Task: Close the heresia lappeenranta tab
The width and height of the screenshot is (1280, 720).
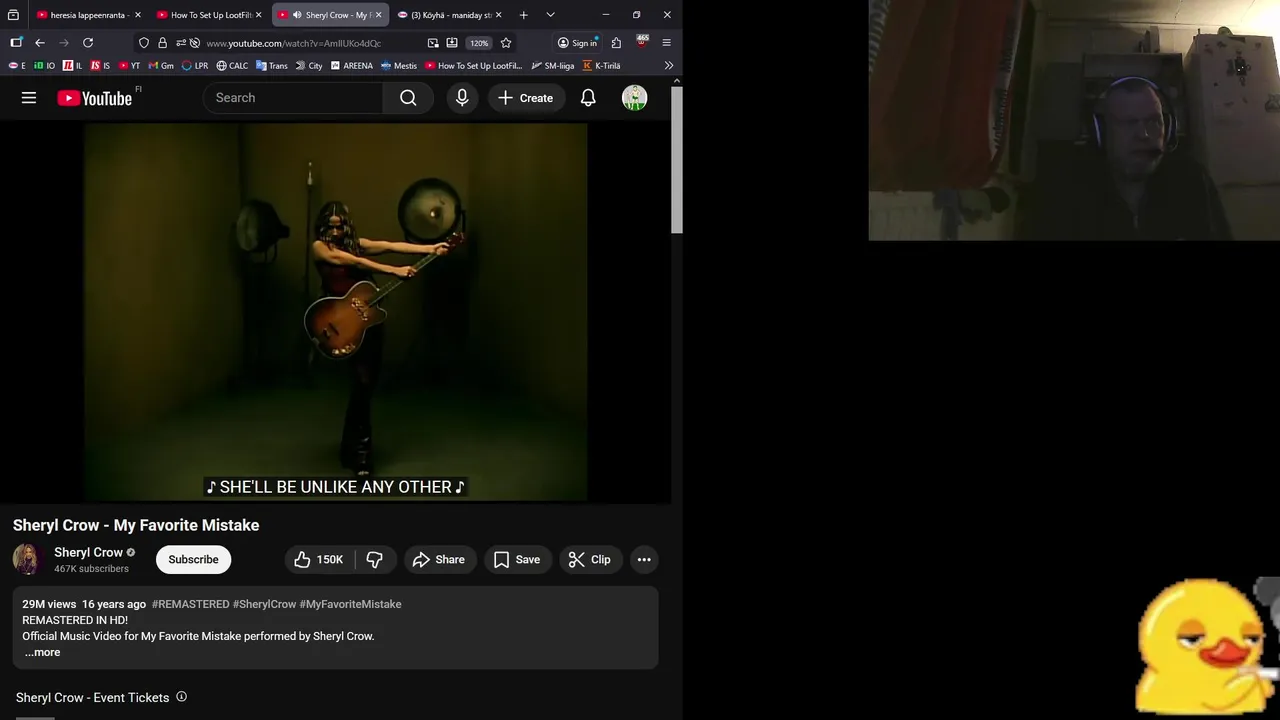Action: (x=138, y=15)
